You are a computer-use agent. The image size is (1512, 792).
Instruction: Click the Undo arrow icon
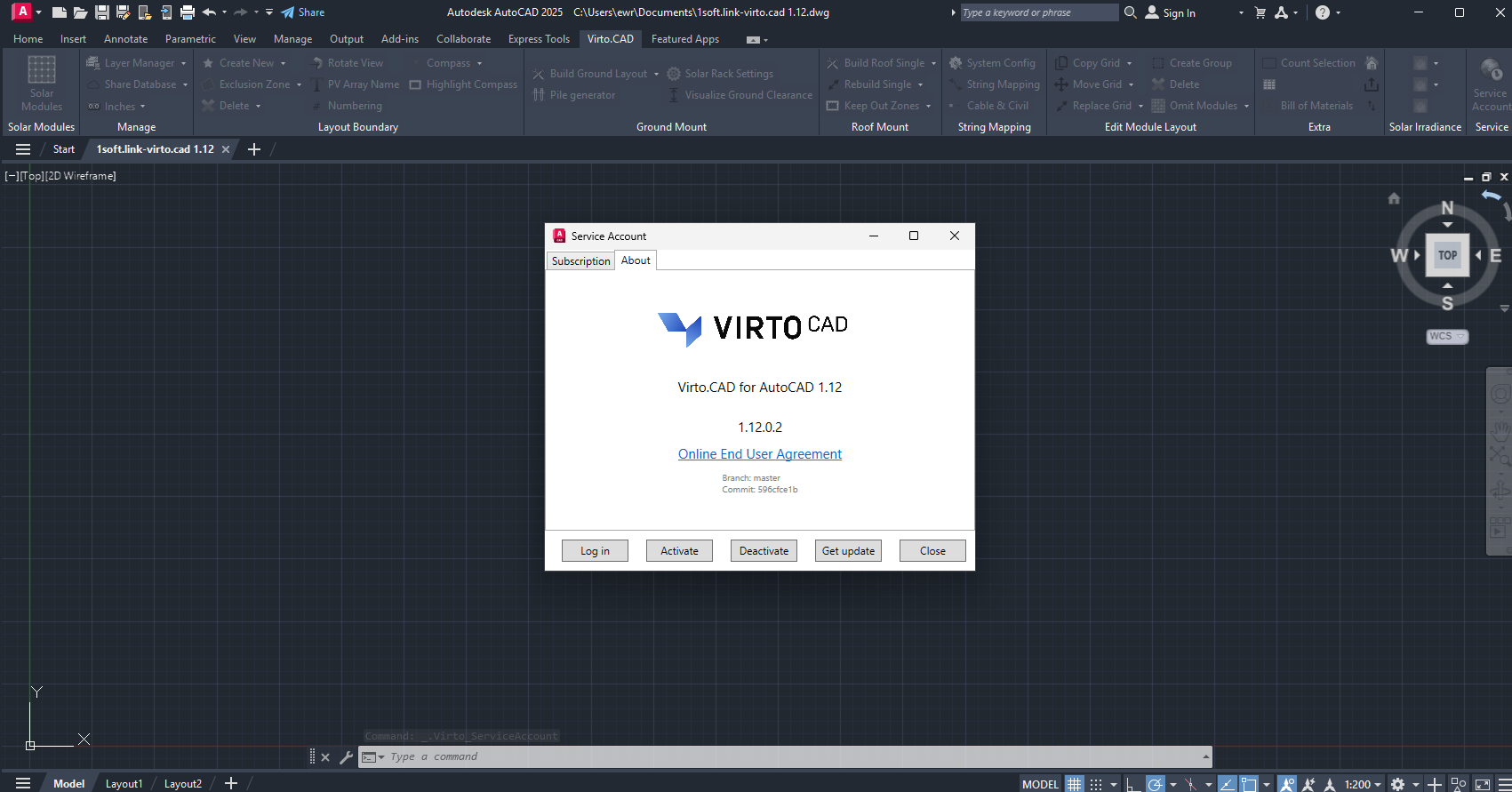pyautogui.click(x=209, y=12)
